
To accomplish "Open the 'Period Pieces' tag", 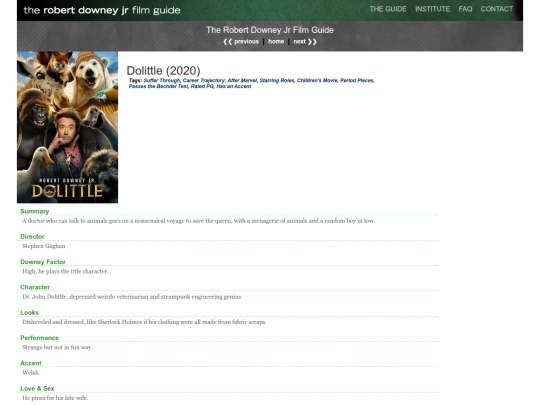I will (x=357, y=81).
